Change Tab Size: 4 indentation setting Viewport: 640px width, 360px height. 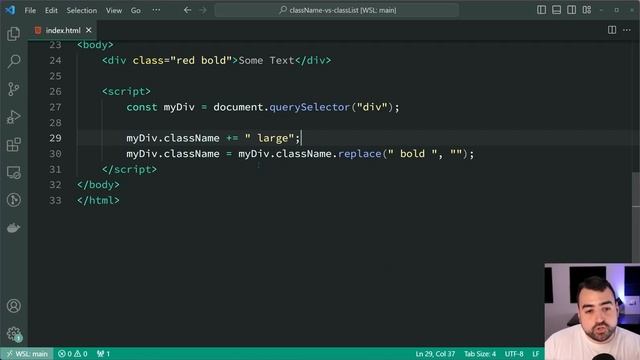480,353
